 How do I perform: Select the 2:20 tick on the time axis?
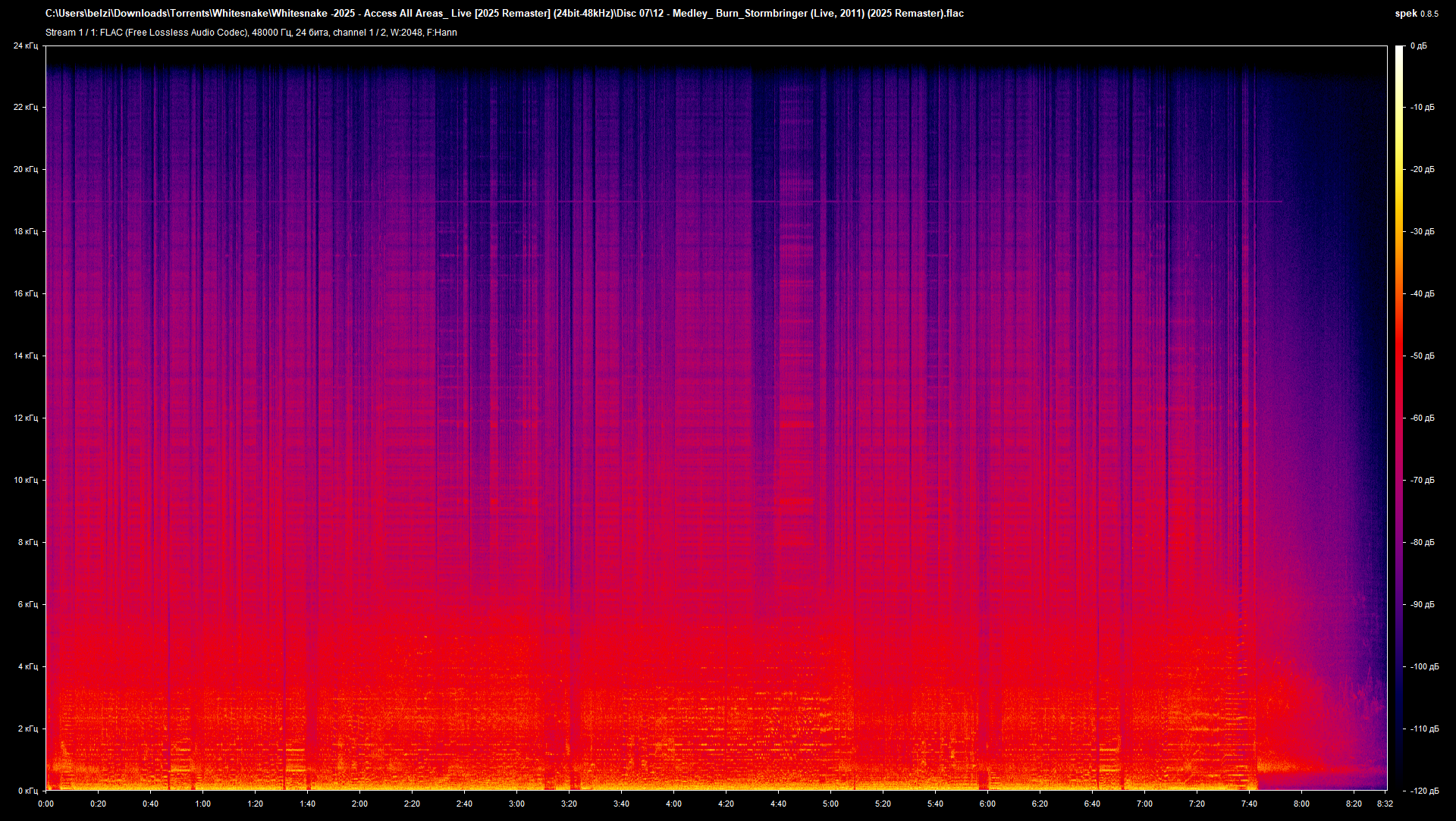coord(412,804)
